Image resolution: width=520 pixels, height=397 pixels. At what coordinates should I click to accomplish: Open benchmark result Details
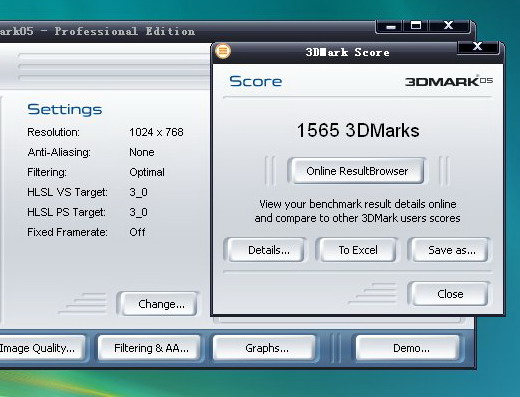(x=268, y=250)
